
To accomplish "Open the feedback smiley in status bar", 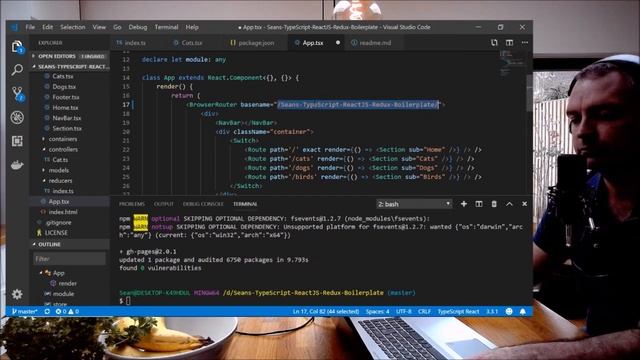I will [509, 311].
